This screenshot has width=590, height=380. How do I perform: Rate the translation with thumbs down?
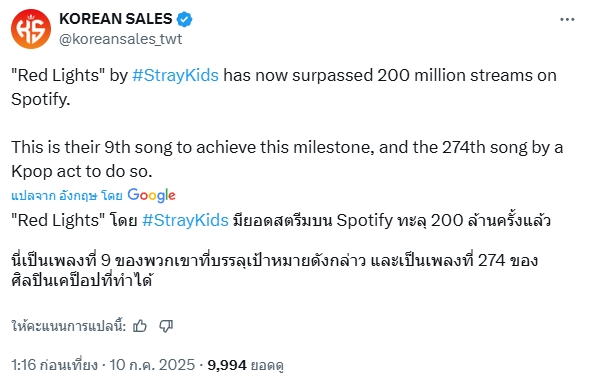pos(166,326)
